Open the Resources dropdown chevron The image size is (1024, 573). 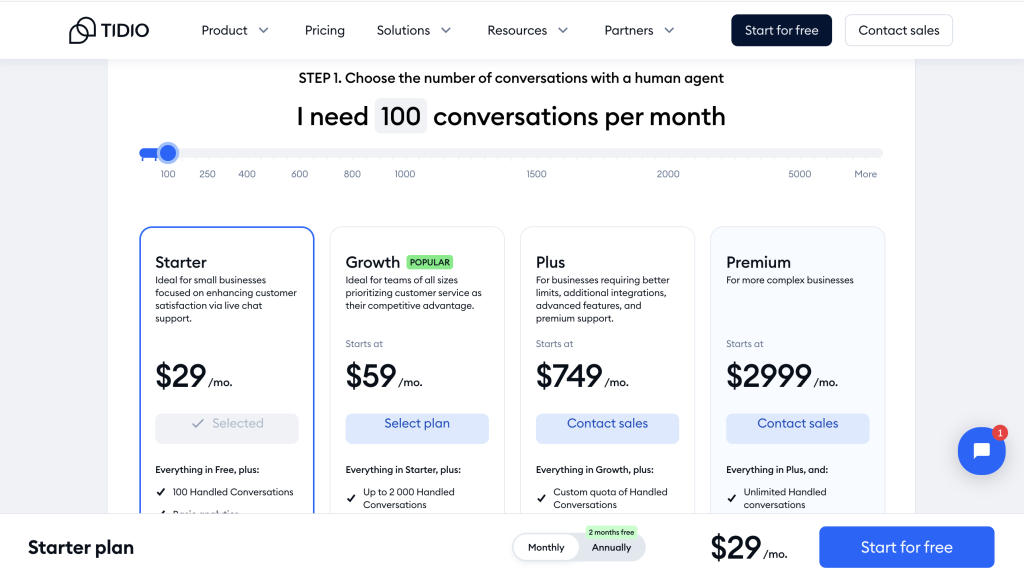pos(563,30)
